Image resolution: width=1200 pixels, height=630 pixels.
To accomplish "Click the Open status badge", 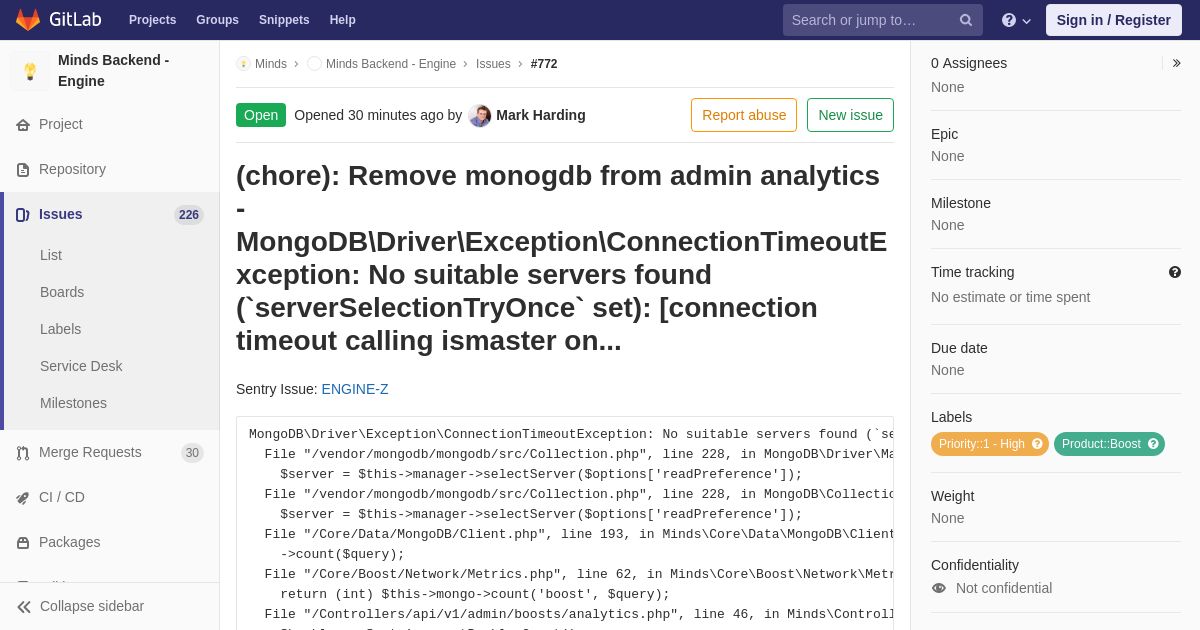I will tap(261, 115).
